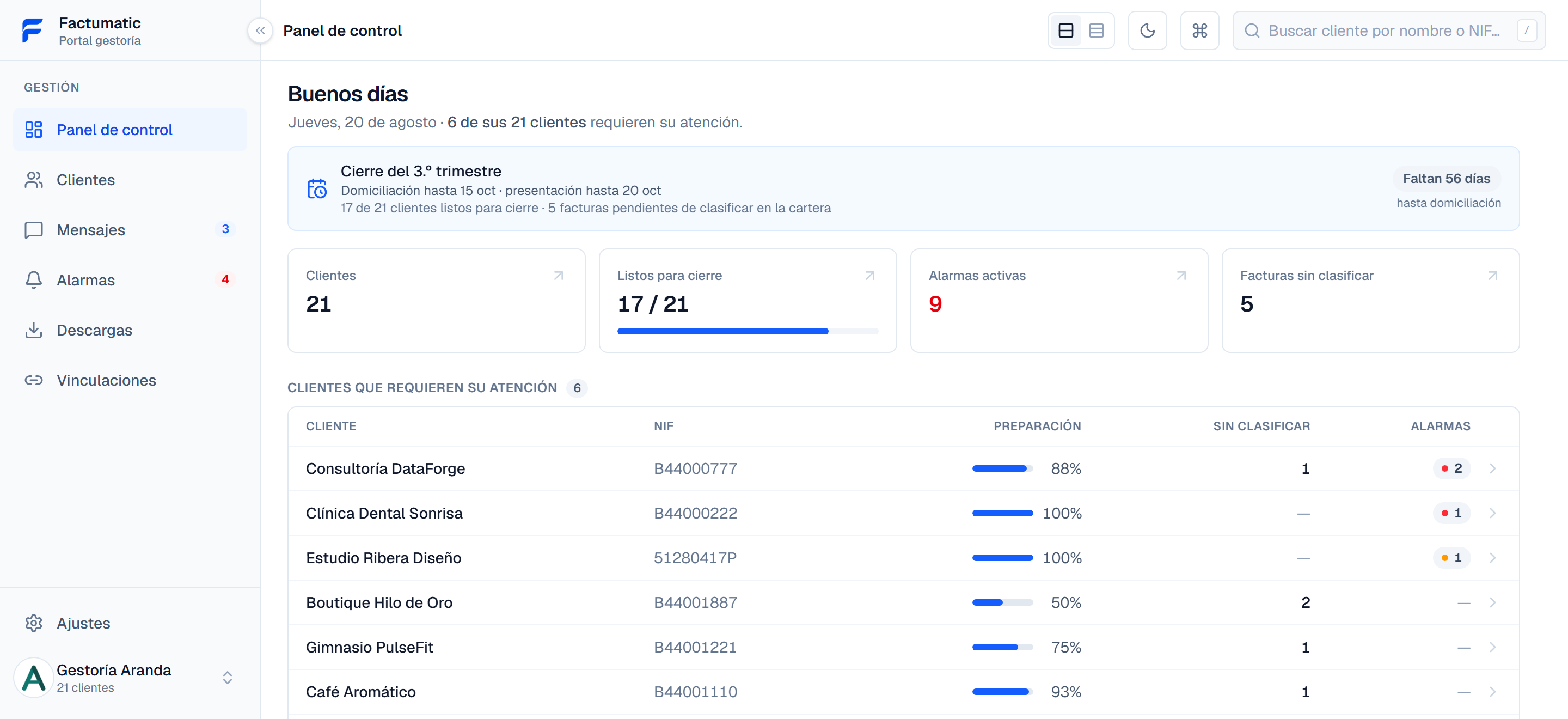Open the Listos para cierre card
Image resolution: width=1568 pixels, height=719 pixels.
[x=748, y=300]
